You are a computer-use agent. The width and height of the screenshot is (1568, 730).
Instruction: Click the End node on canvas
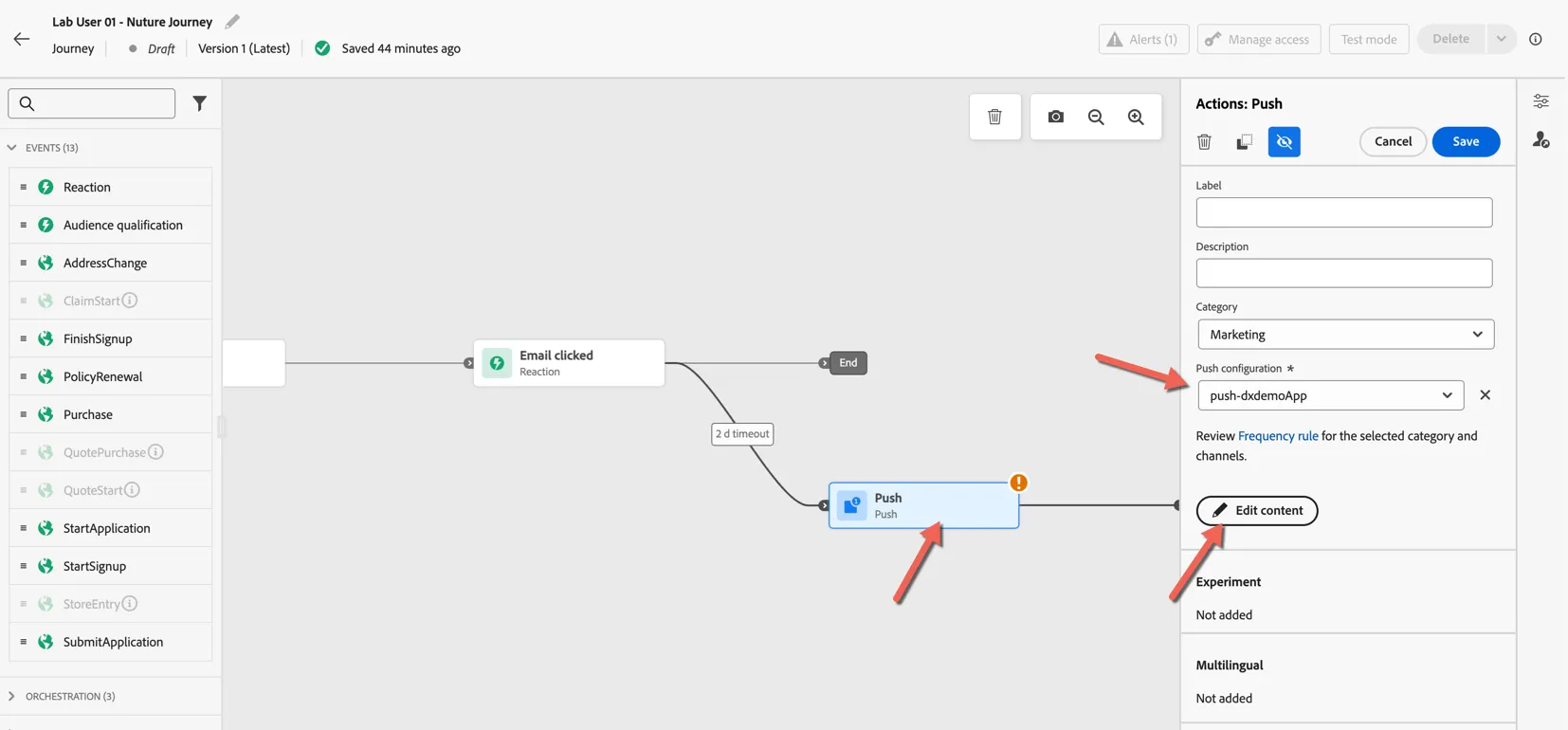click(848, 363)
